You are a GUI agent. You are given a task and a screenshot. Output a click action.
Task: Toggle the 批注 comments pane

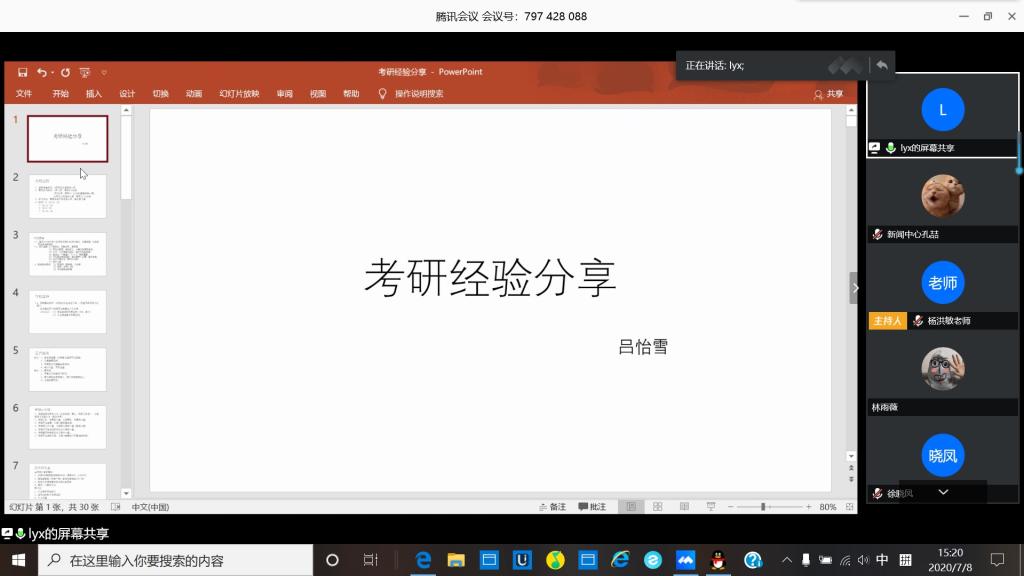click(591, 507)
